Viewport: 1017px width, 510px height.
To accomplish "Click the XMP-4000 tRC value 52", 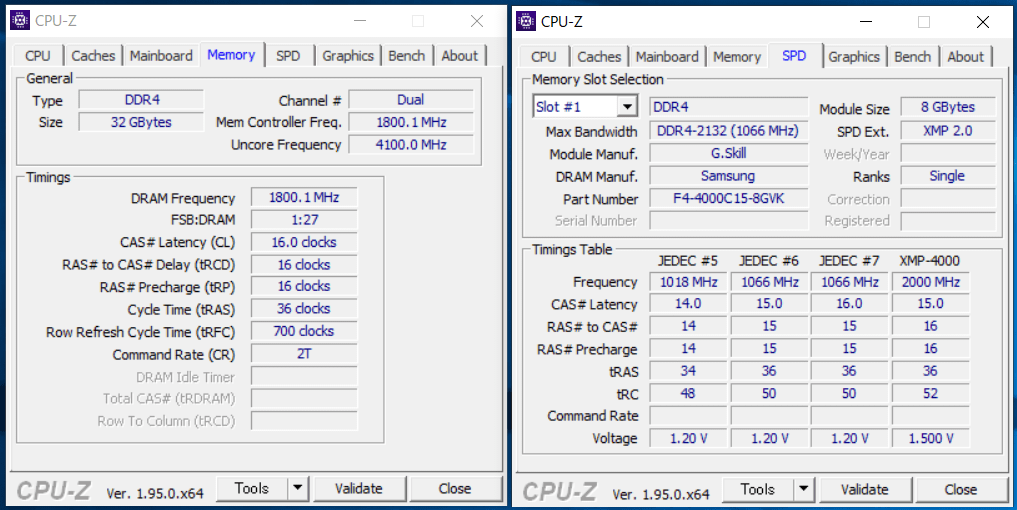I will pos(931,394).
